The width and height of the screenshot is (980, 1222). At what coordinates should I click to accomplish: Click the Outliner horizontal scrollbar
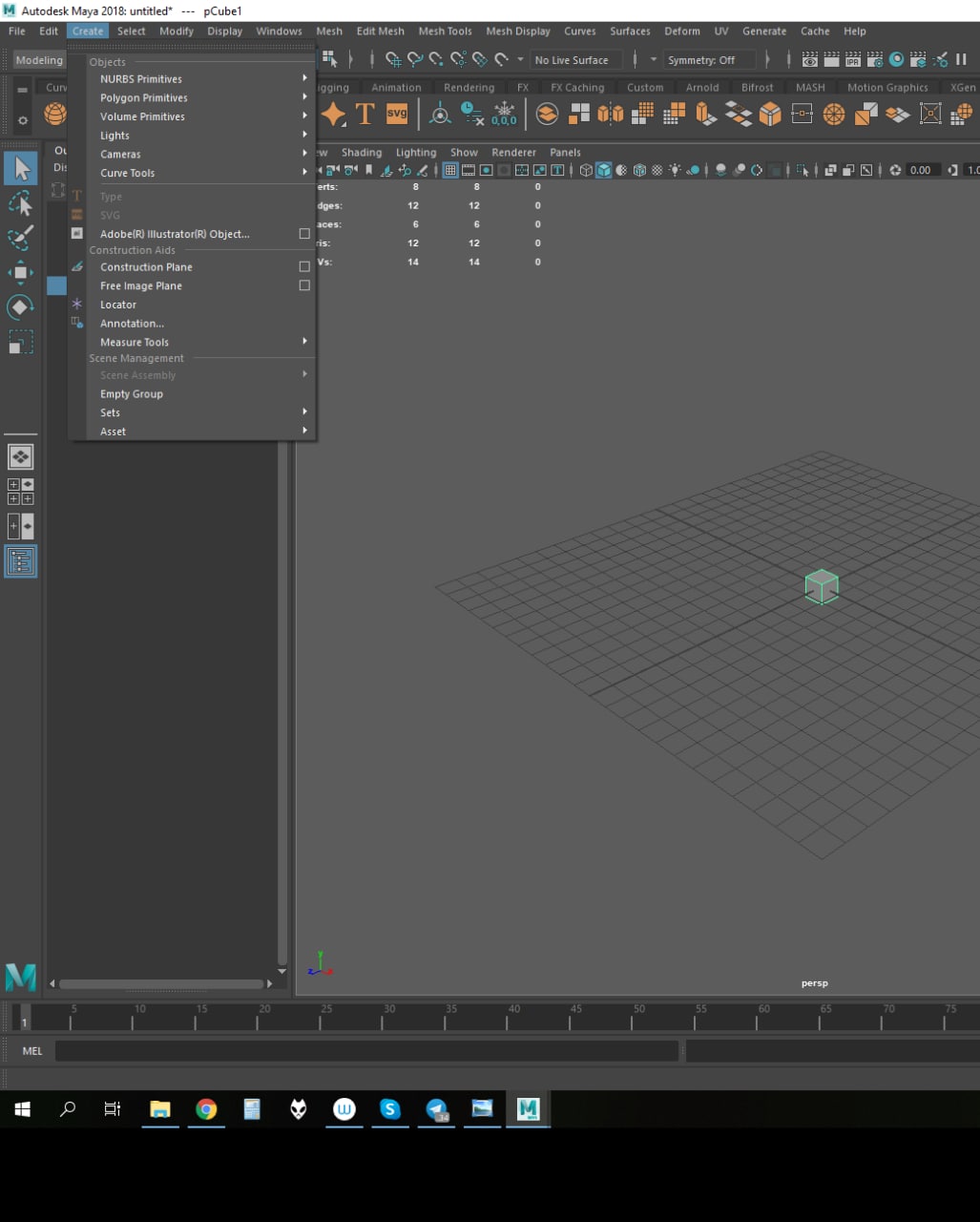pyautogui.click(x=161, y=983)
